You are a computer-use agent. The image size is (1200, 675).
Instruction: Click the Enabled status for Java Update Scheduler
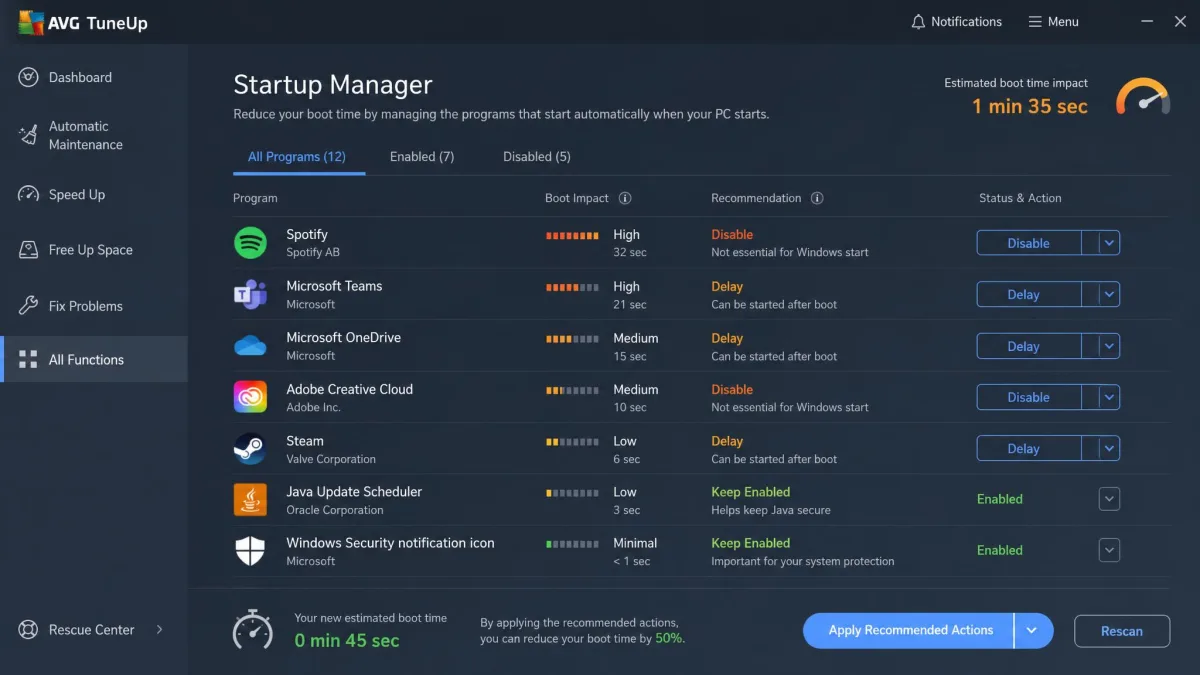tap(1000, 499)
